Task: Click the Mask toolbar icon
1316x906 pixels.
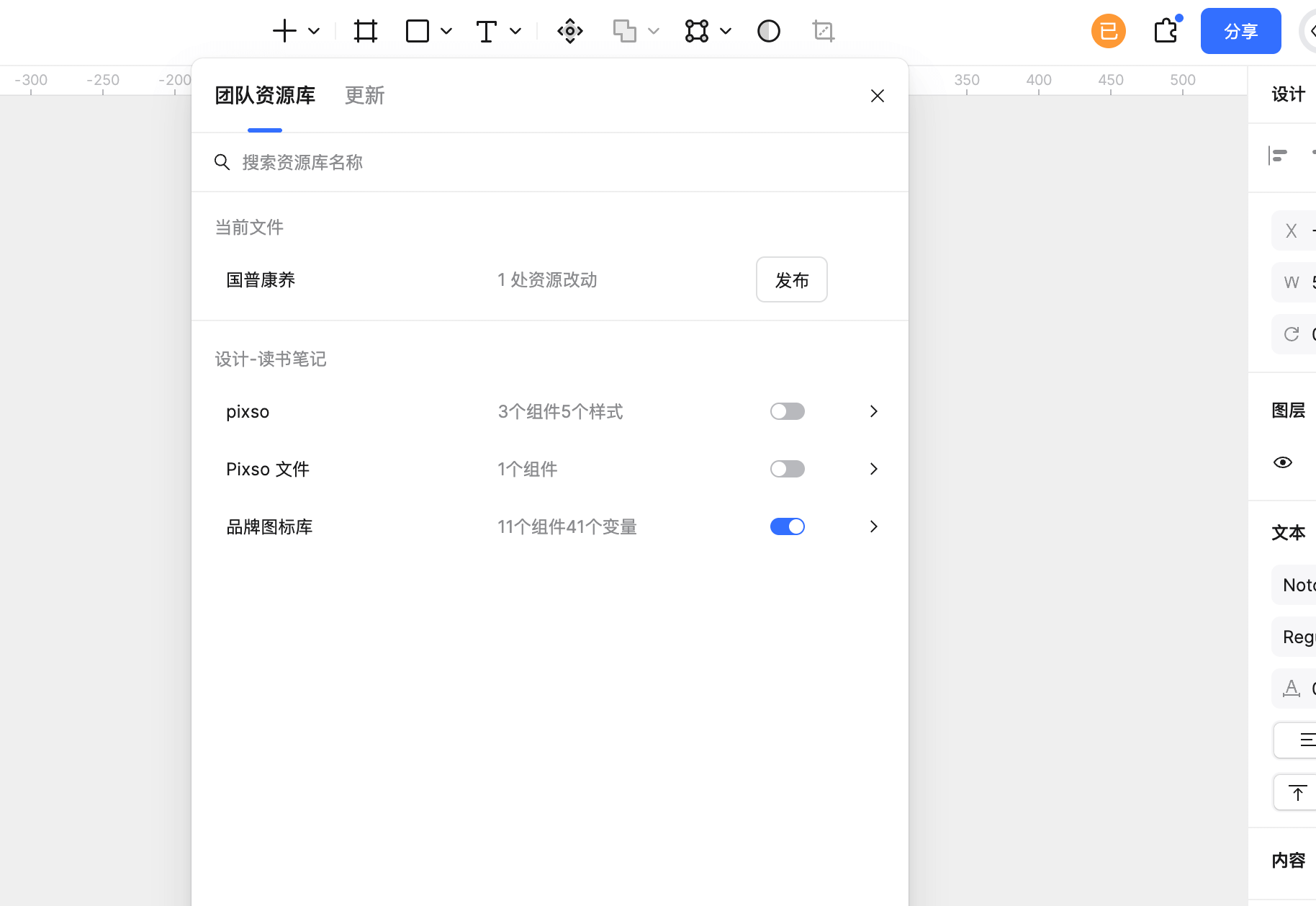Action: coord(768,31)
